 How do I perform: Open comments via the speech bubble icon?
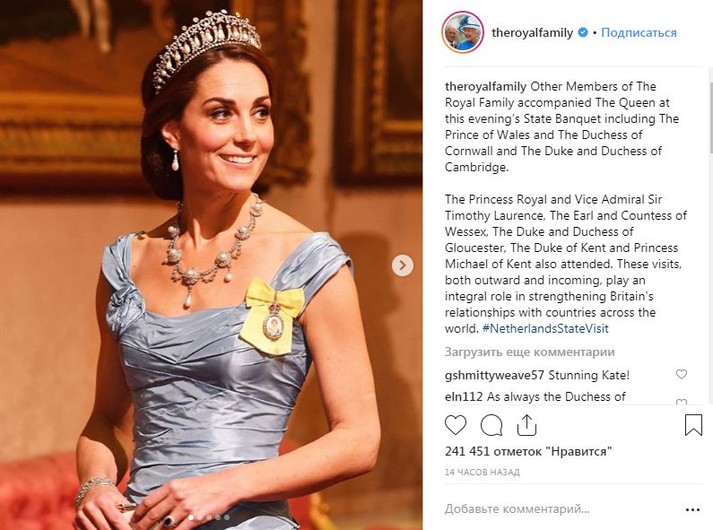tap(491, 425)
